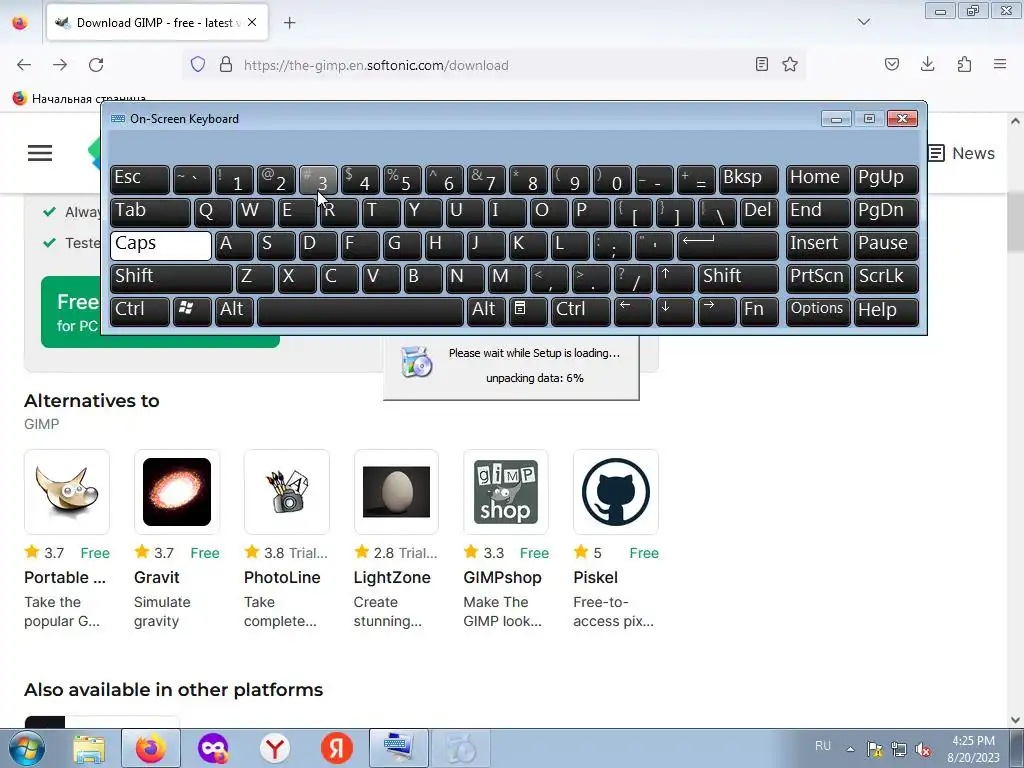Screen dimensions: 1024x768
Task: Open the LightZone app link
Action: 392,577
